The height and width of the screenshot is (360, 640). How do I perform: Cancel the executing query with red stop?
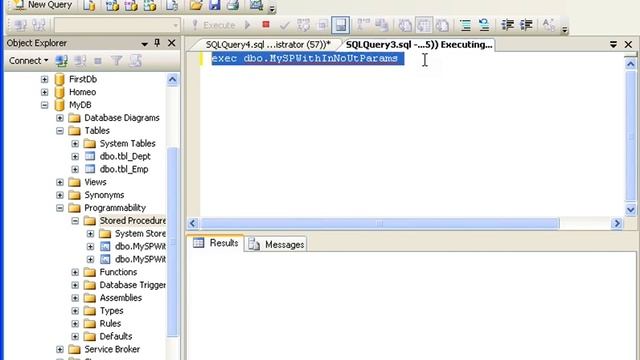coord(266,25)
